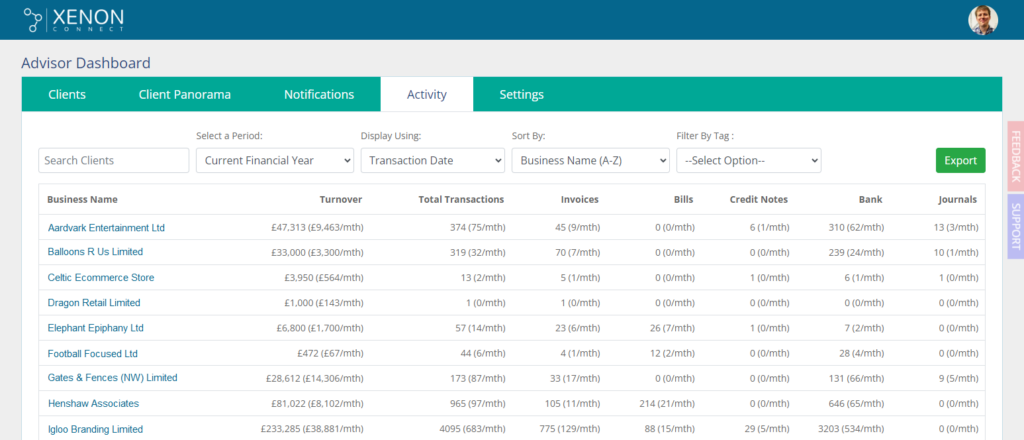1024x440 pixels.
Task: Click the Turnover column header
Action: [x=340, y=199]
